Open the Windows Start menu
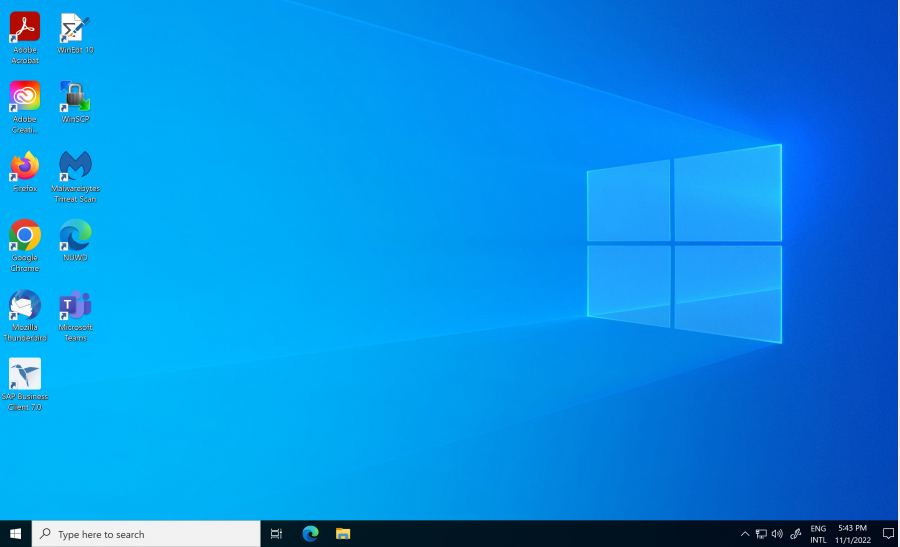 pos(15,534)
